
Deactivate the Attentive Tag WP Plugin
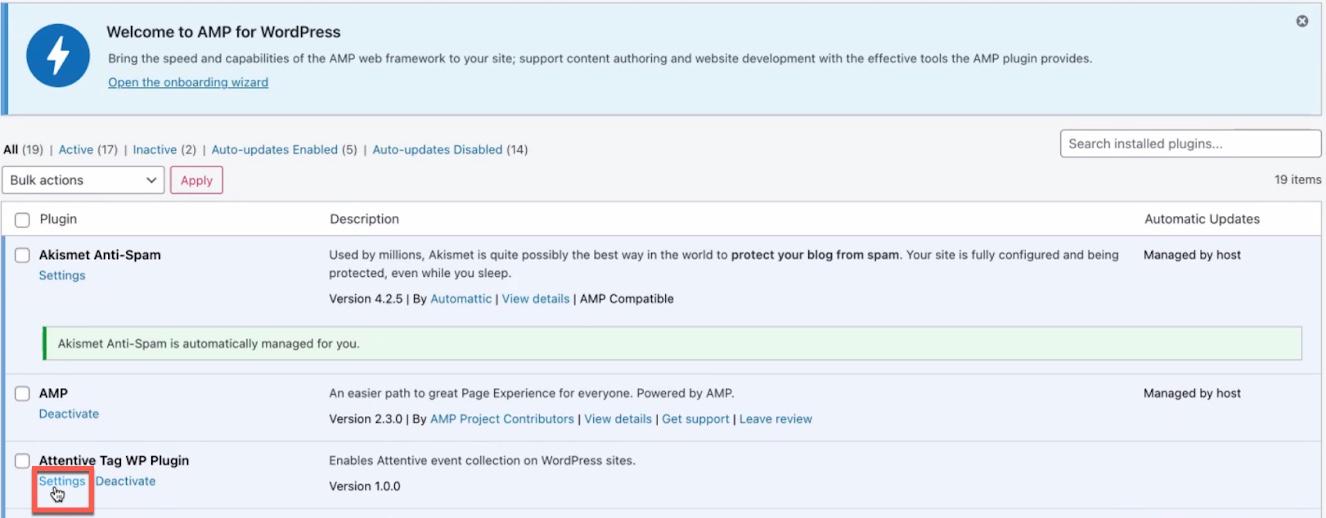(126, 481)
